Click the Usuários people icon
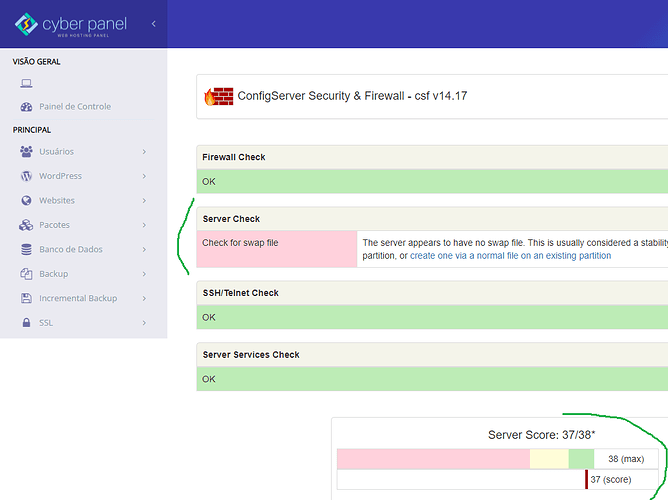 26,152
